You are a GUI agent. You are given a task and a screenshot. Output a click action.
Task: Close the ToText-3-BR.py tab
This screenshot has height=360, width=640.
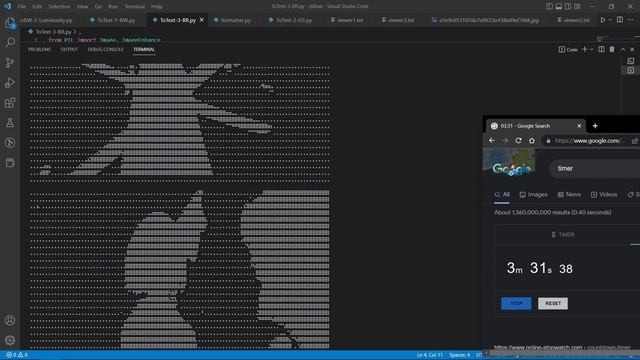[202, 20]
